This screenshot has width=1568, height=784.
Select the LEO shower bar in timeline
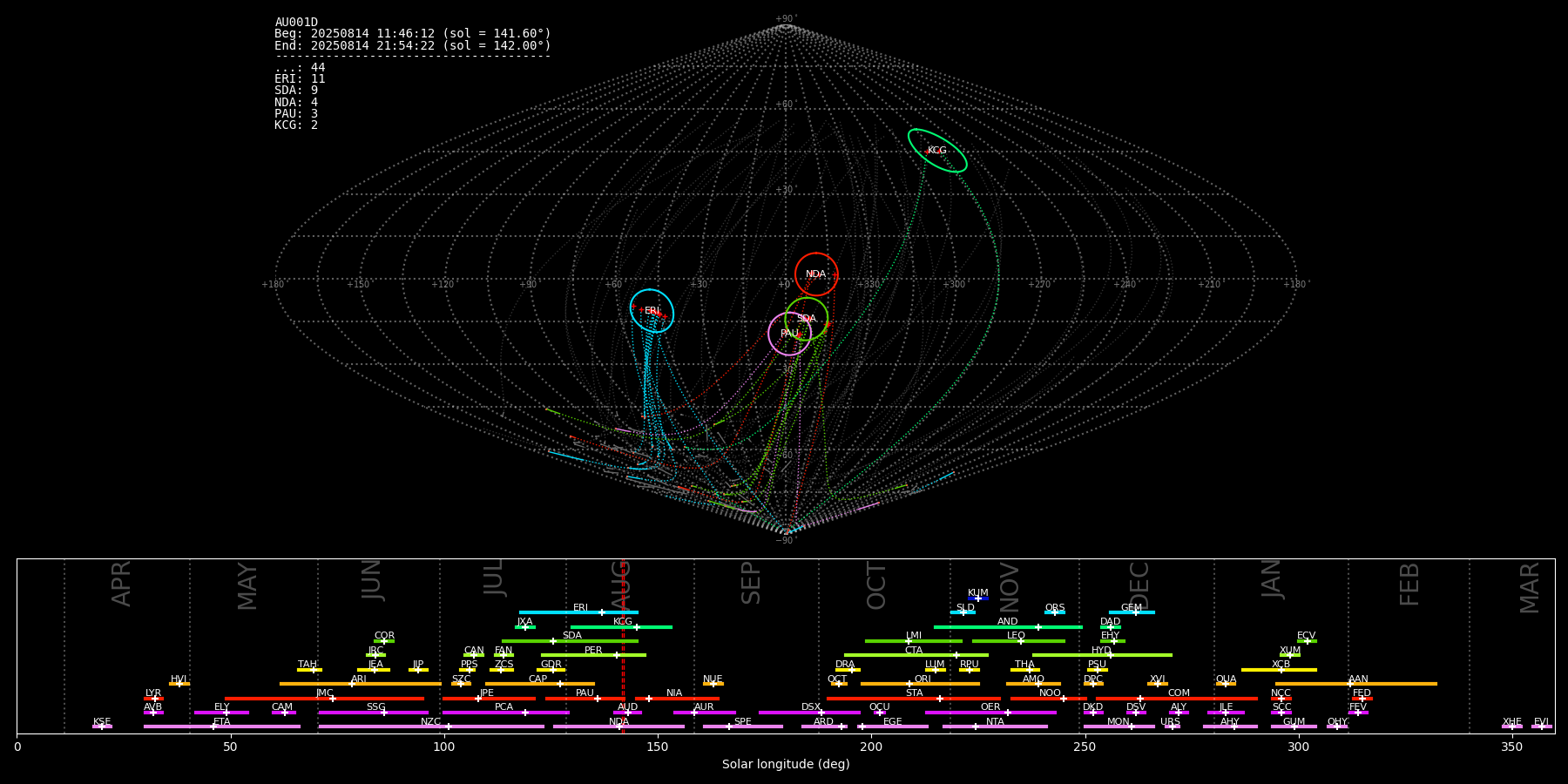coord(1018,641)
